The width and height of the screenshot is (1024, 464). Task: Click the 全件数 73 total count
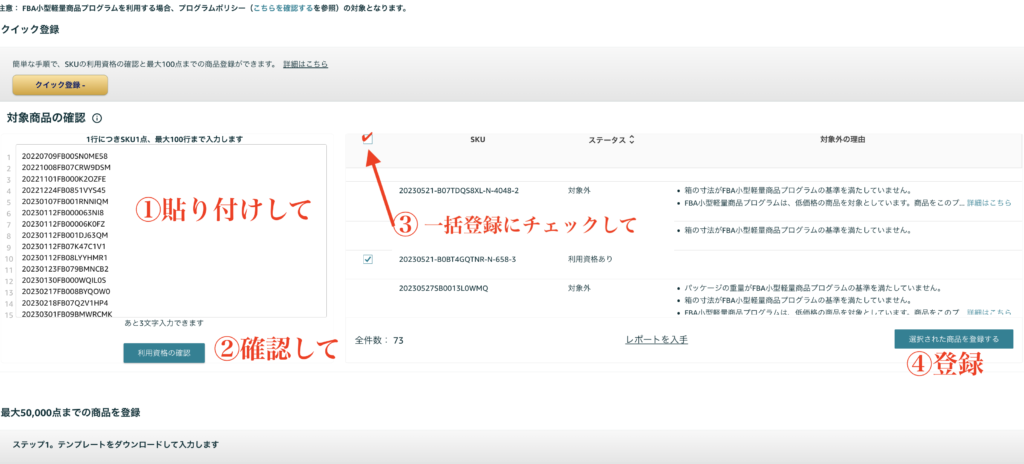(x=379, y=340)
